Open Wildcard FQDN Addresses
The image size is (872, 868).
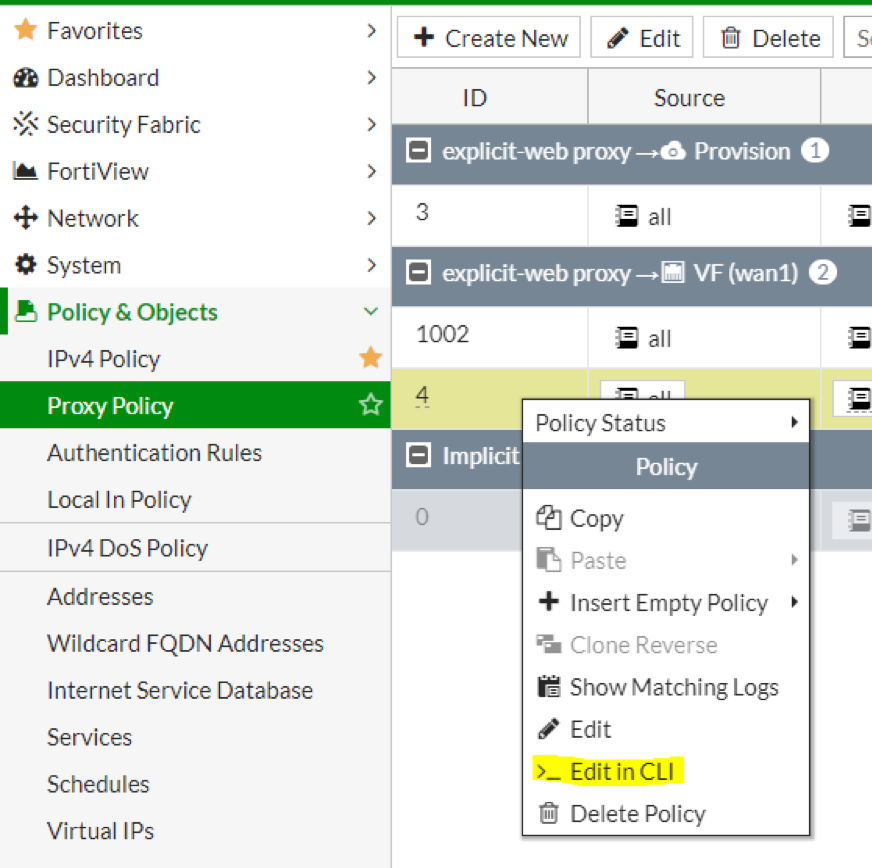[x=195, y=643]
